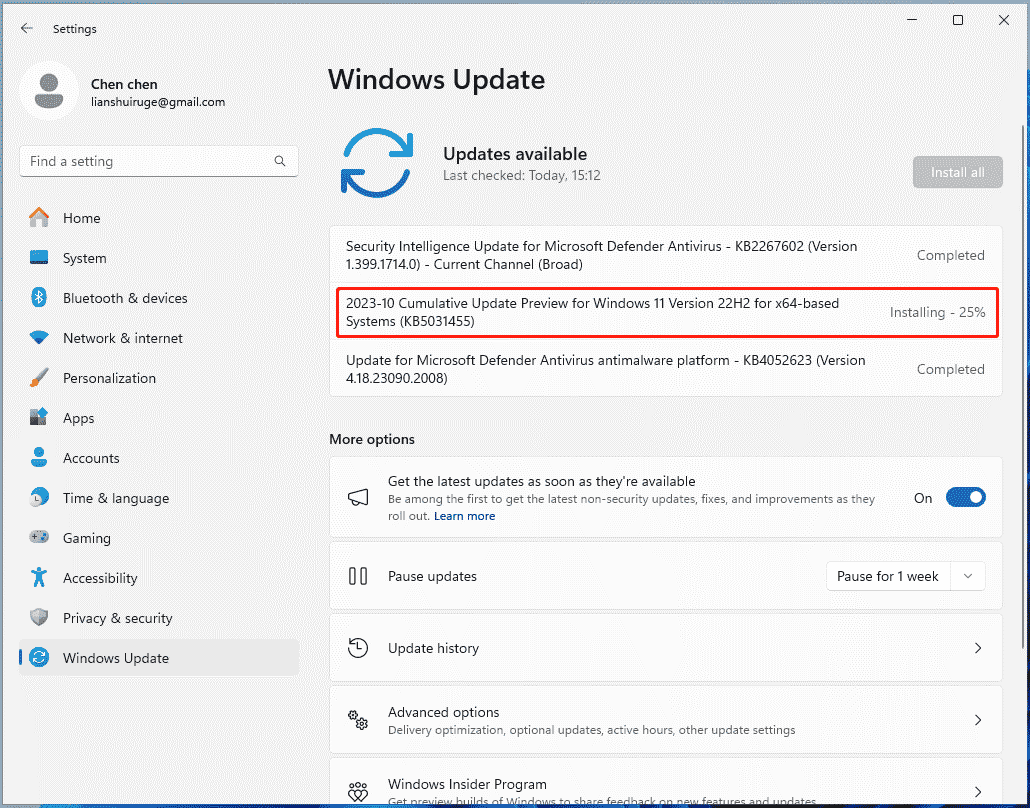Click the Time & language clock icon
This screenshot has width=1030, height=808.
point(39,497)
